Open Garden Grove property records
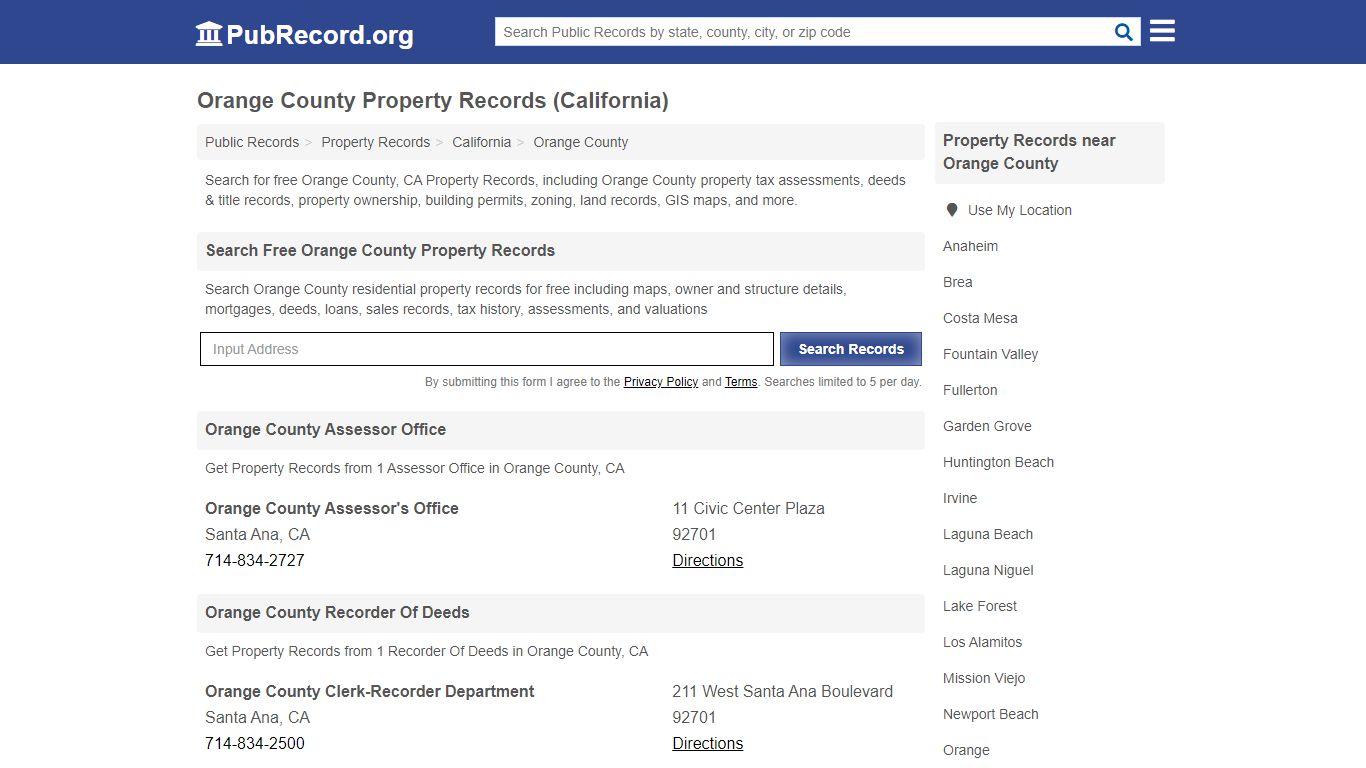The image size is (1366, 768). point(987,426)
